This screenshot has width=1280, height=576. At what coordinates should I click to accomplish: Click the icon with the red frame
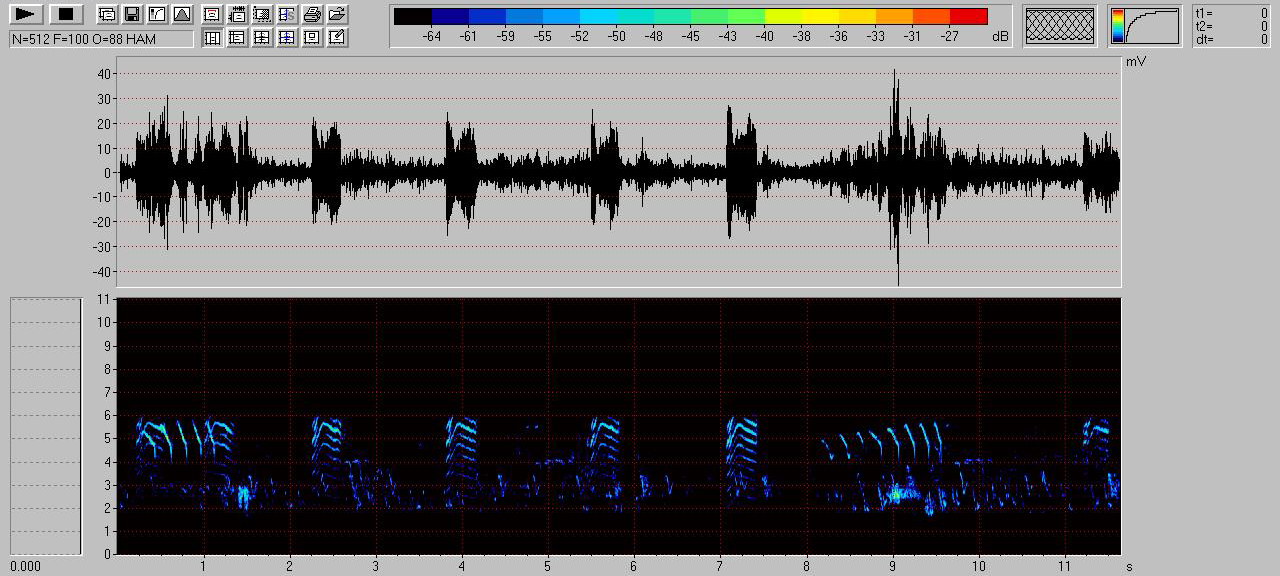[212, 14]
